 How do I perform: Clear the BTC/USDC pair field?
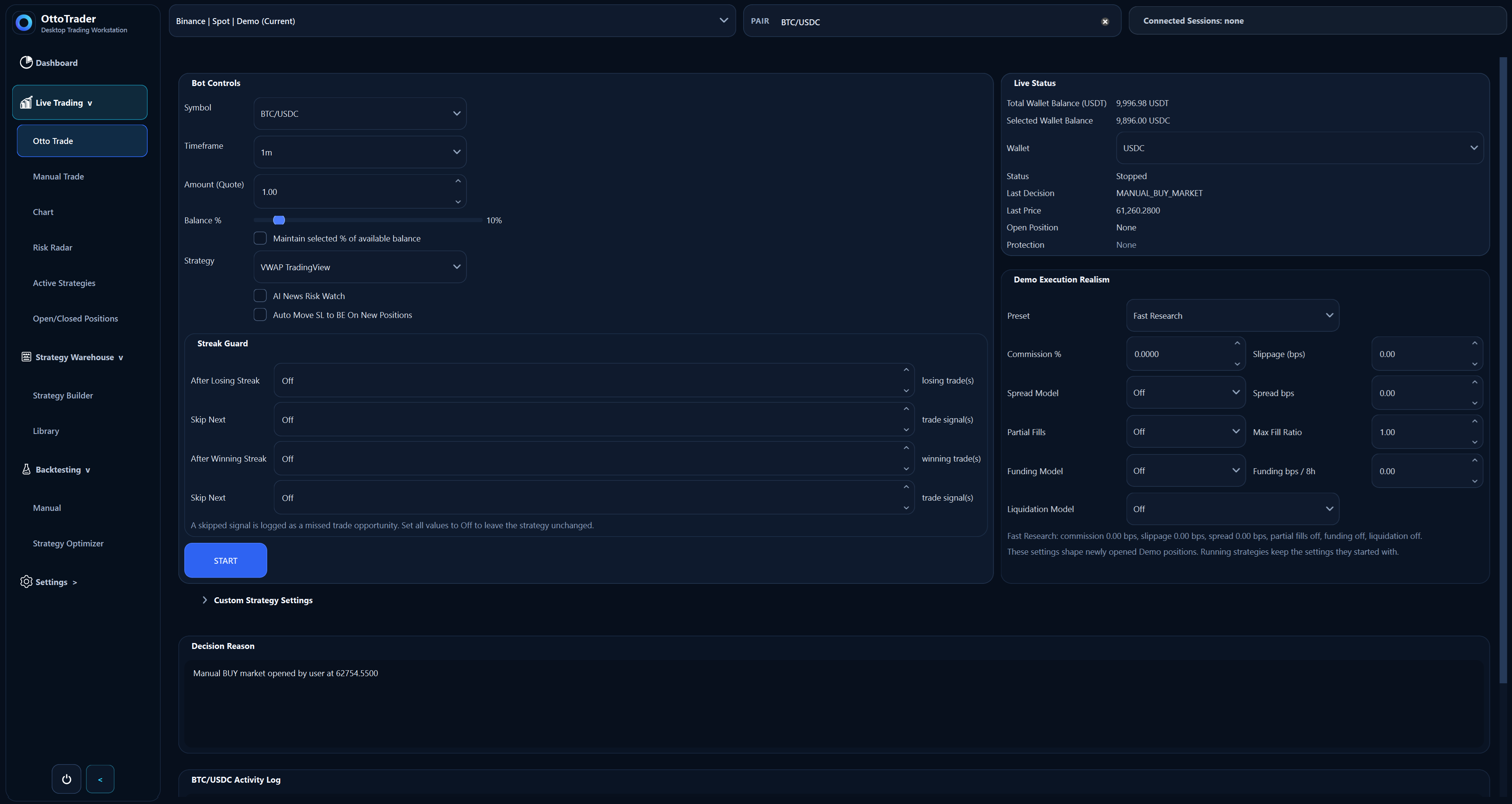click(1105, 22)
